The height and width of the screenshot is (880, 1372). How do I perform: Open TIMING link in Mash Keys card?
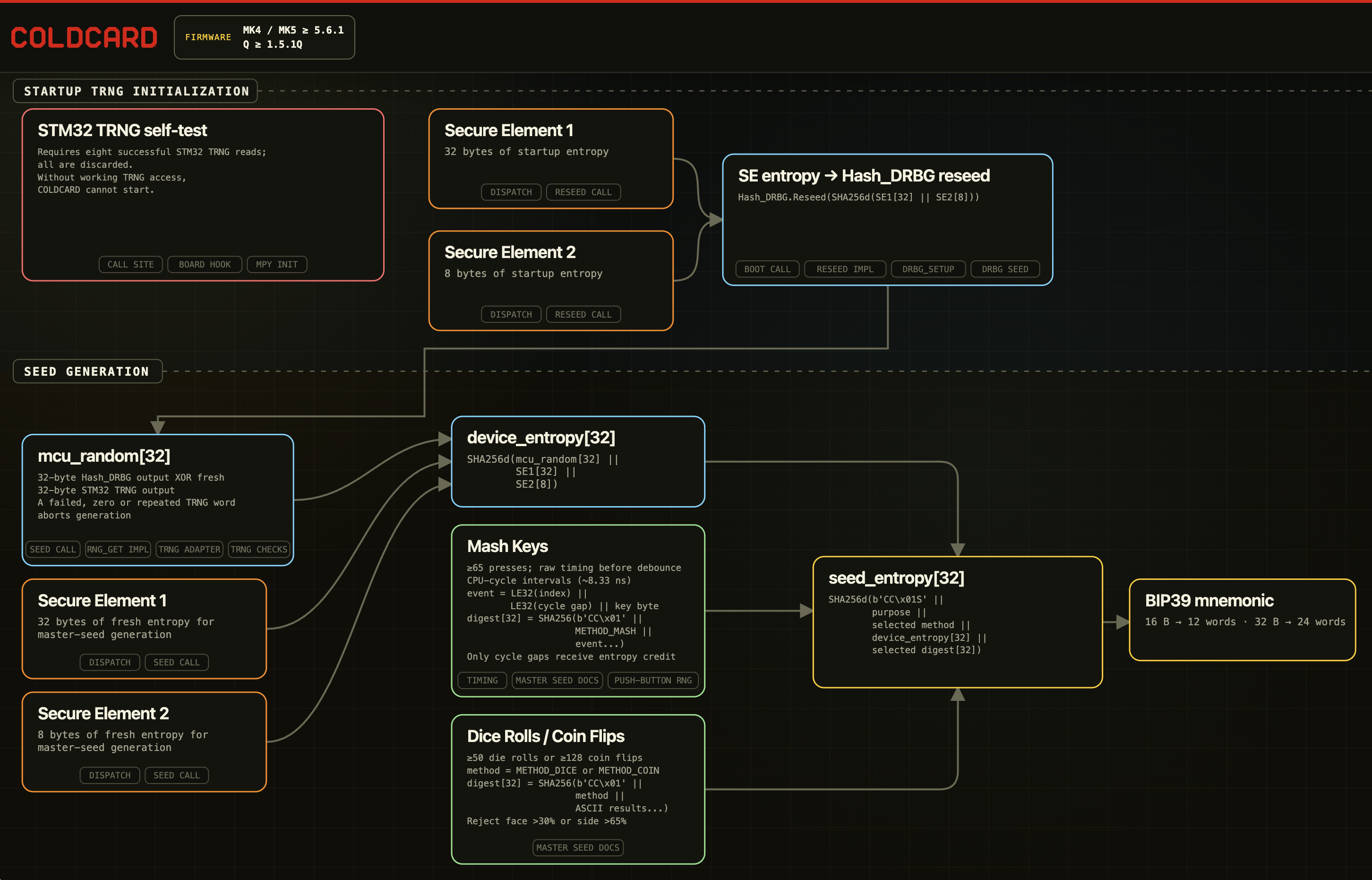[482, 681]
